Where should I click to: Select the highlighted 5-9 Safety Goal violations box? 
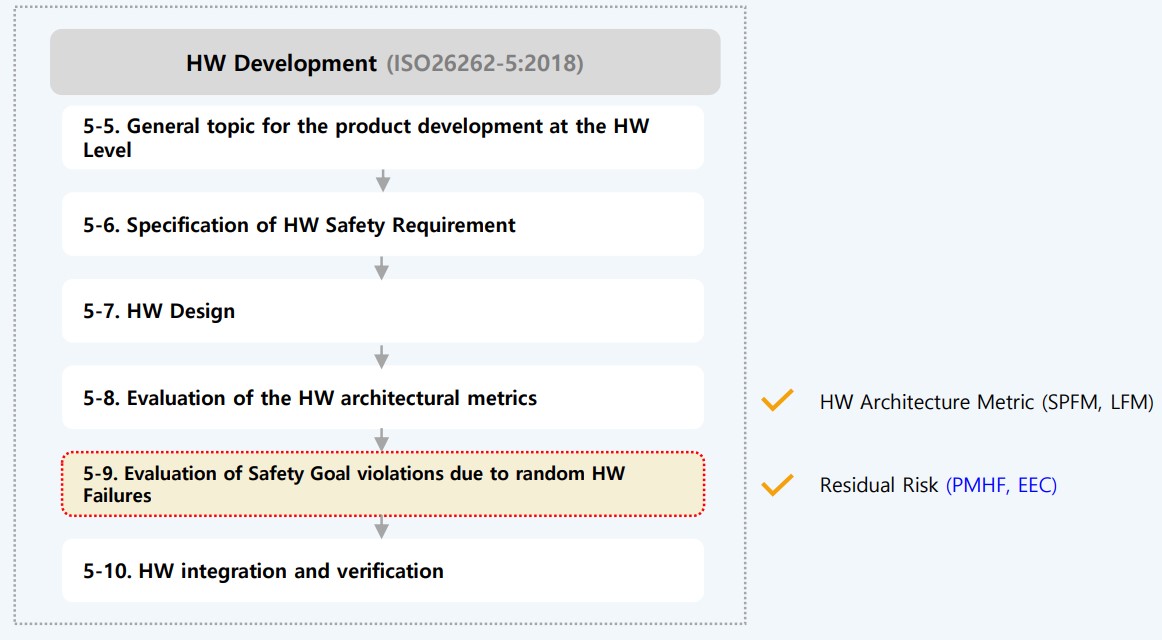pyautogui.click(x=382, y=484)
